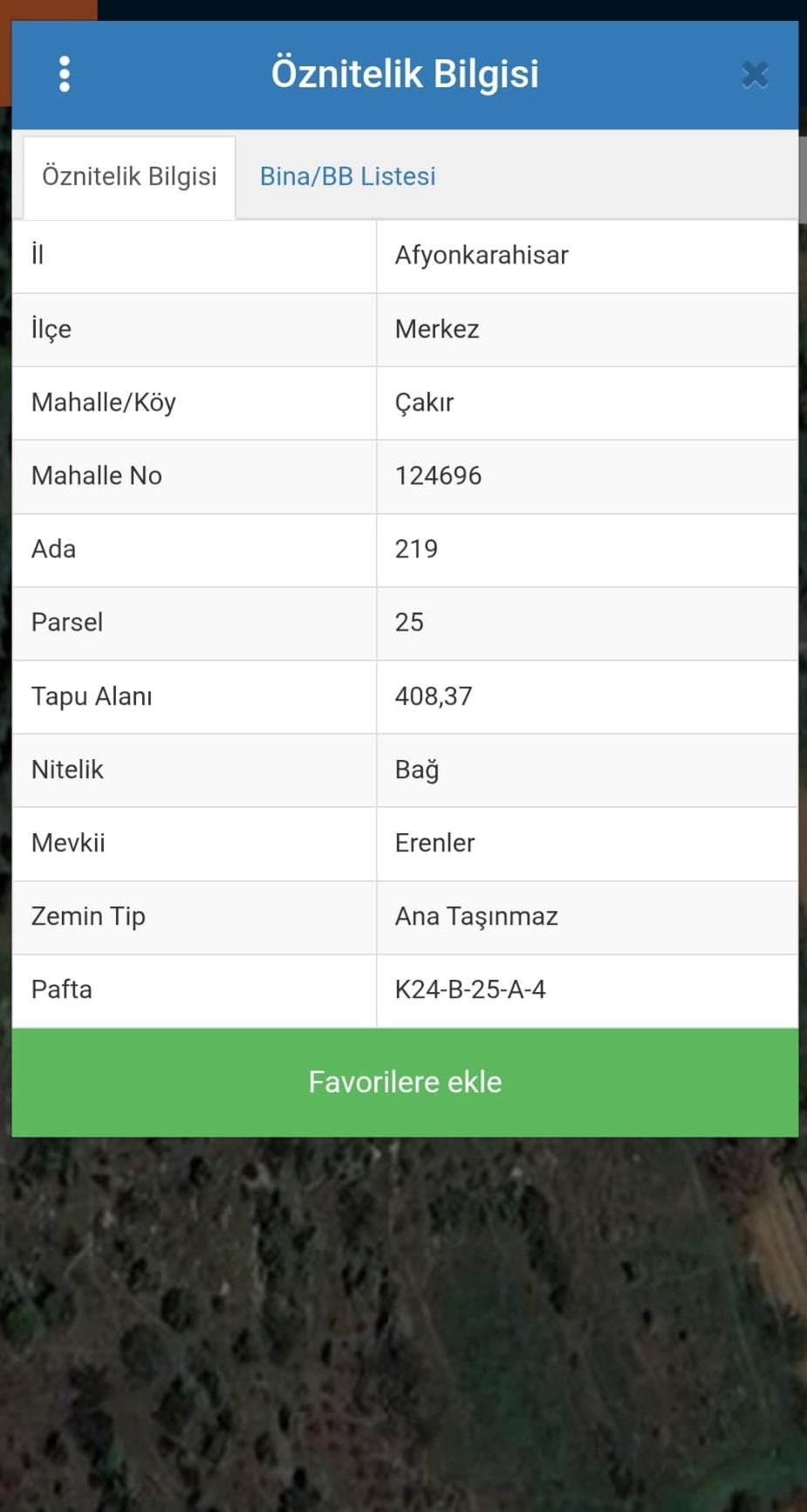Tap the Mevkii value Erenler

tap(434, 843)
